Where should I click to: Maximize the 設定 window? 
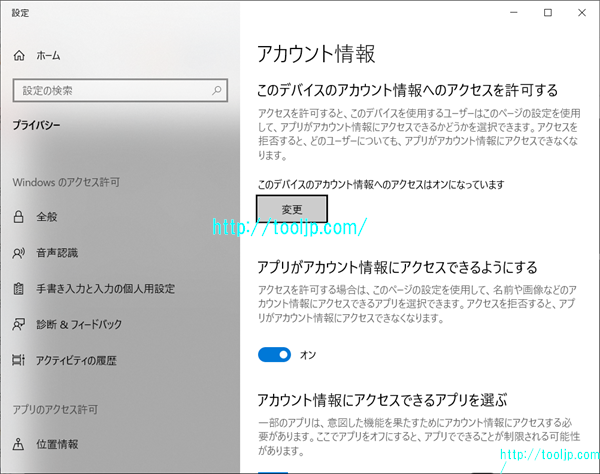click(x=548, y=13)
